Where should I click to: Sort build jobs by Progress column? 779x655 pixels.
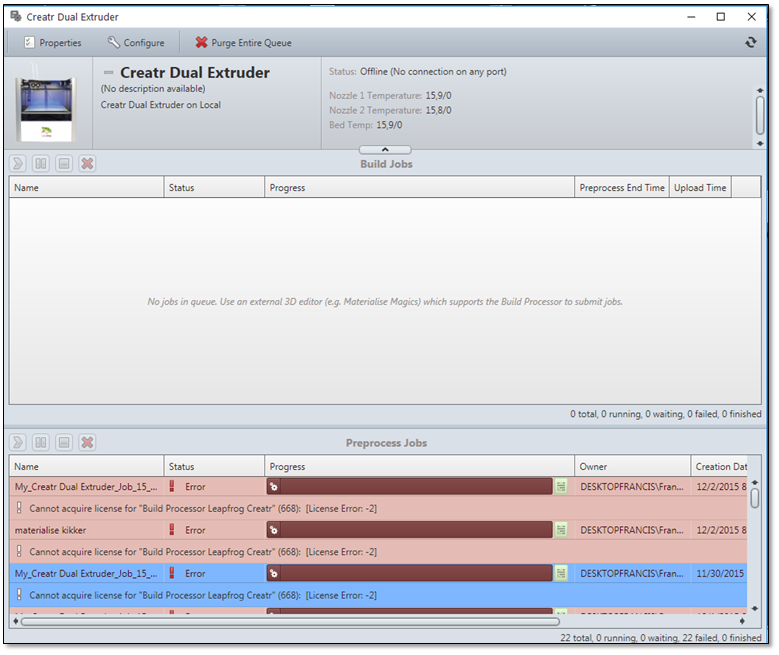point(419,187)
